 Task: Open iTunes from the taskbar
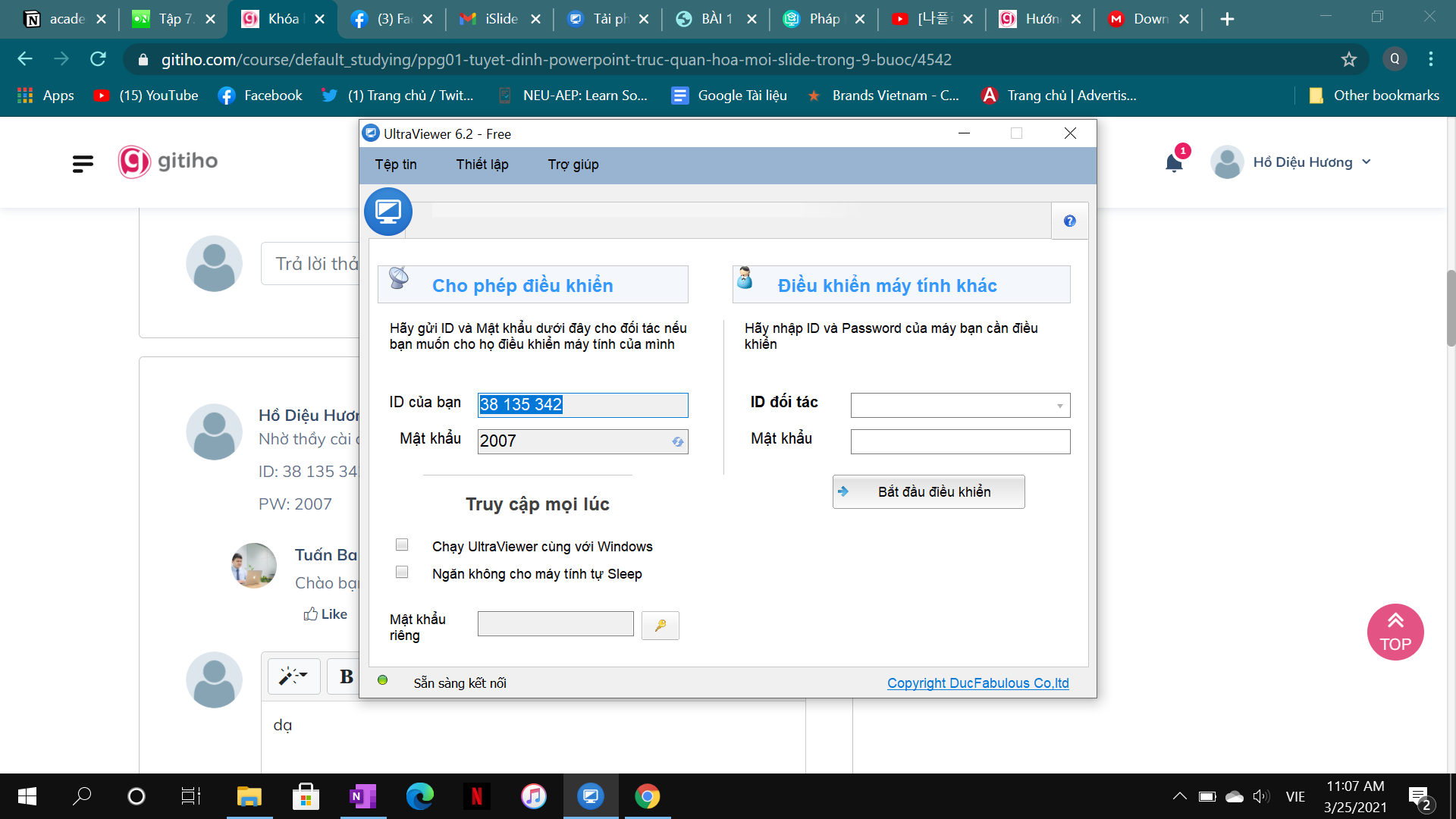coord(534,796)
